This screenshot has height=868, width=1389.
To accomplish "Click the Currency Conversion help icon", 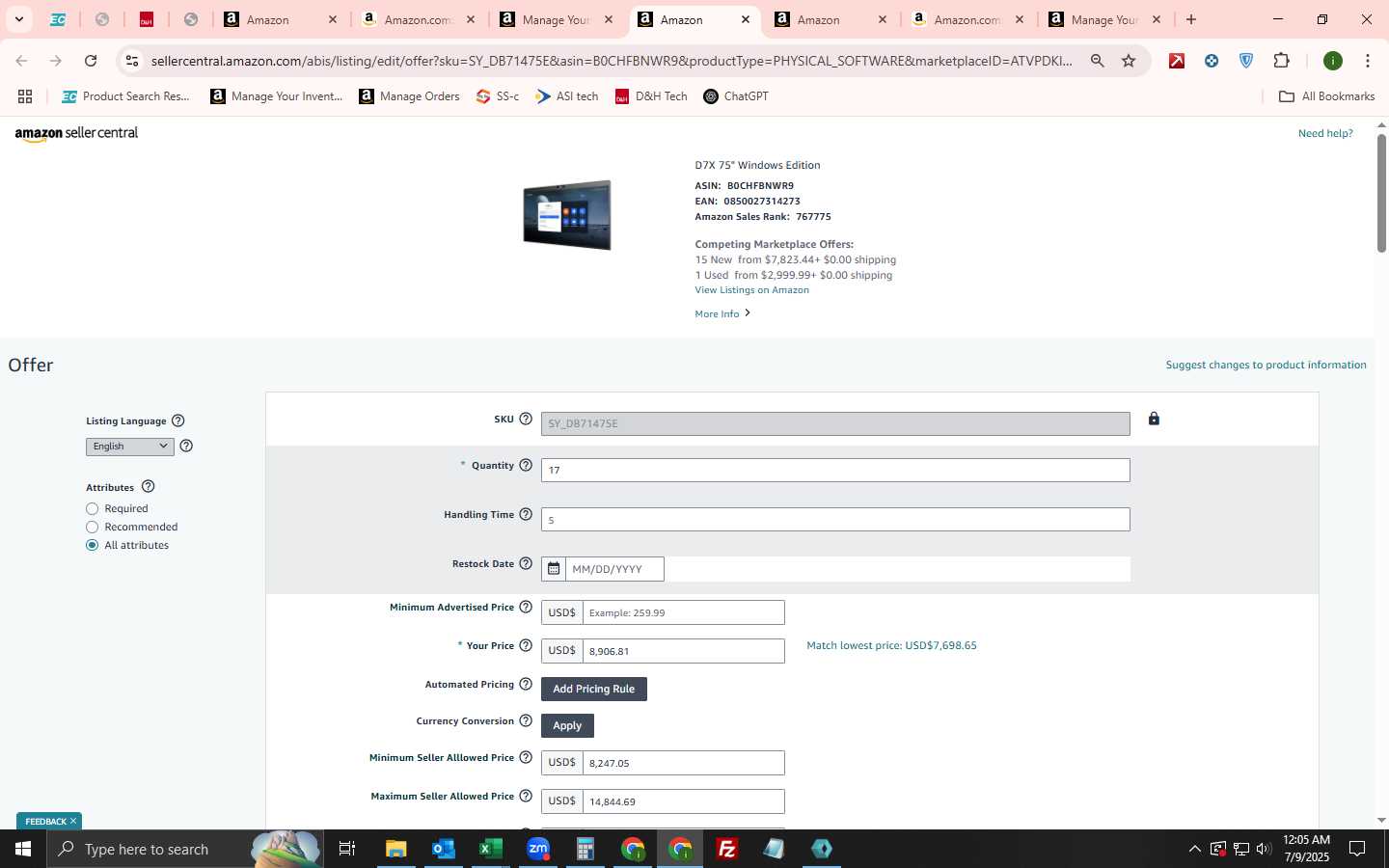I will [x=526, y=720].
